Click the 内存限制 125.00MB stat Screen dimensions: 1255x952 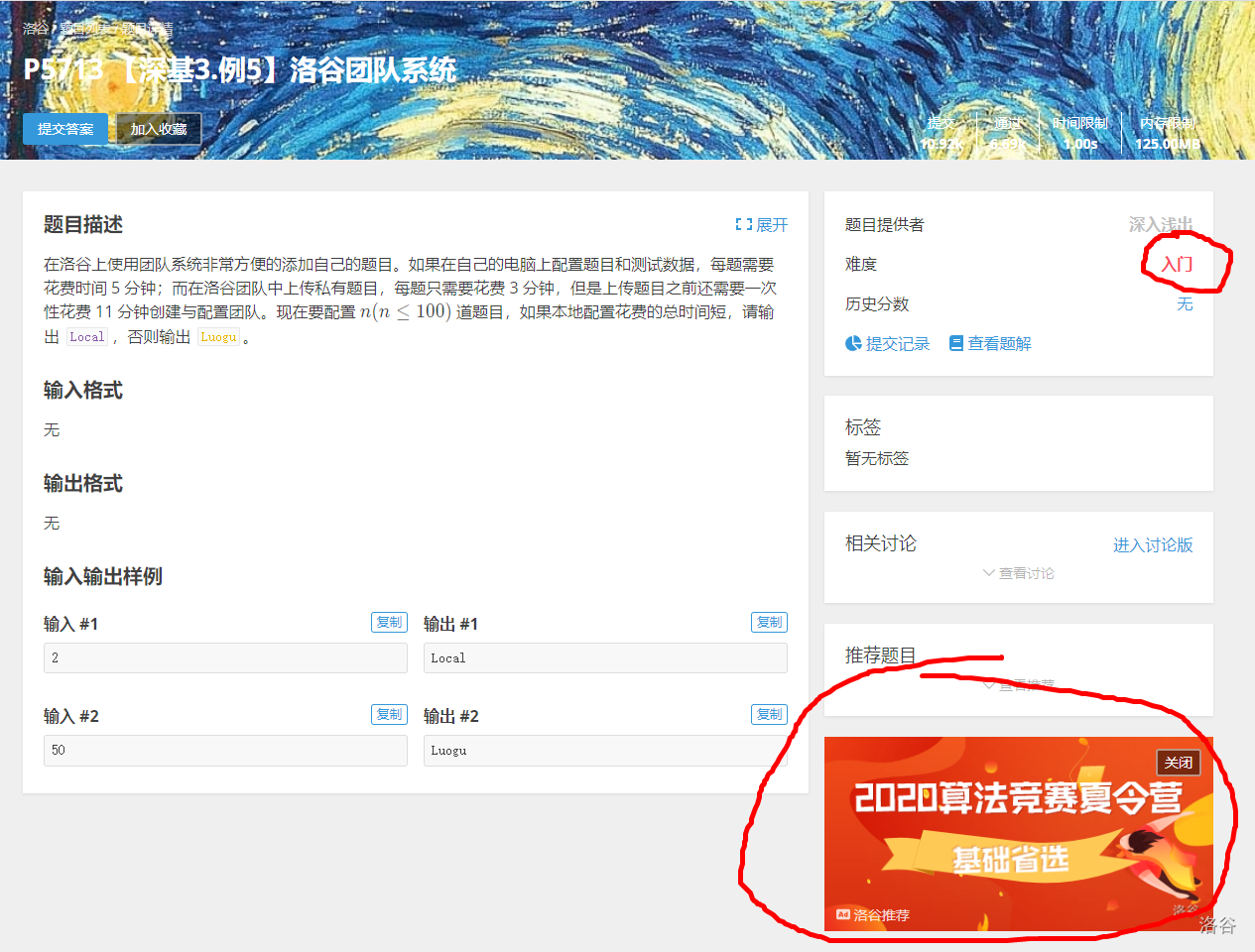tap(1168, 134)
